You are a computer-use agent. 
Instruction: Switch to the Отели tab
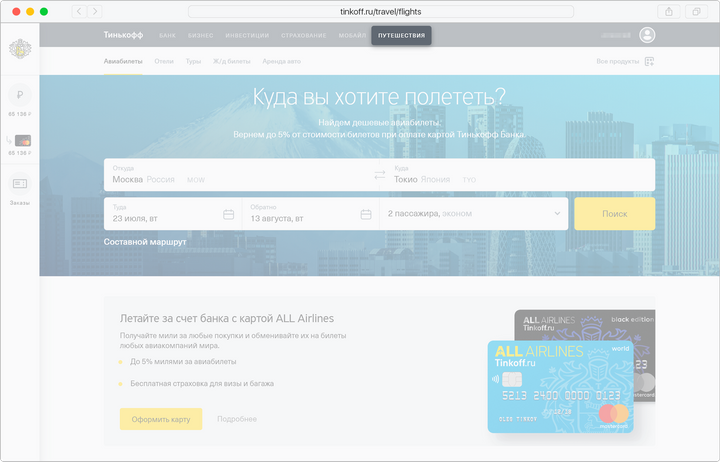(x=164, y=61)
